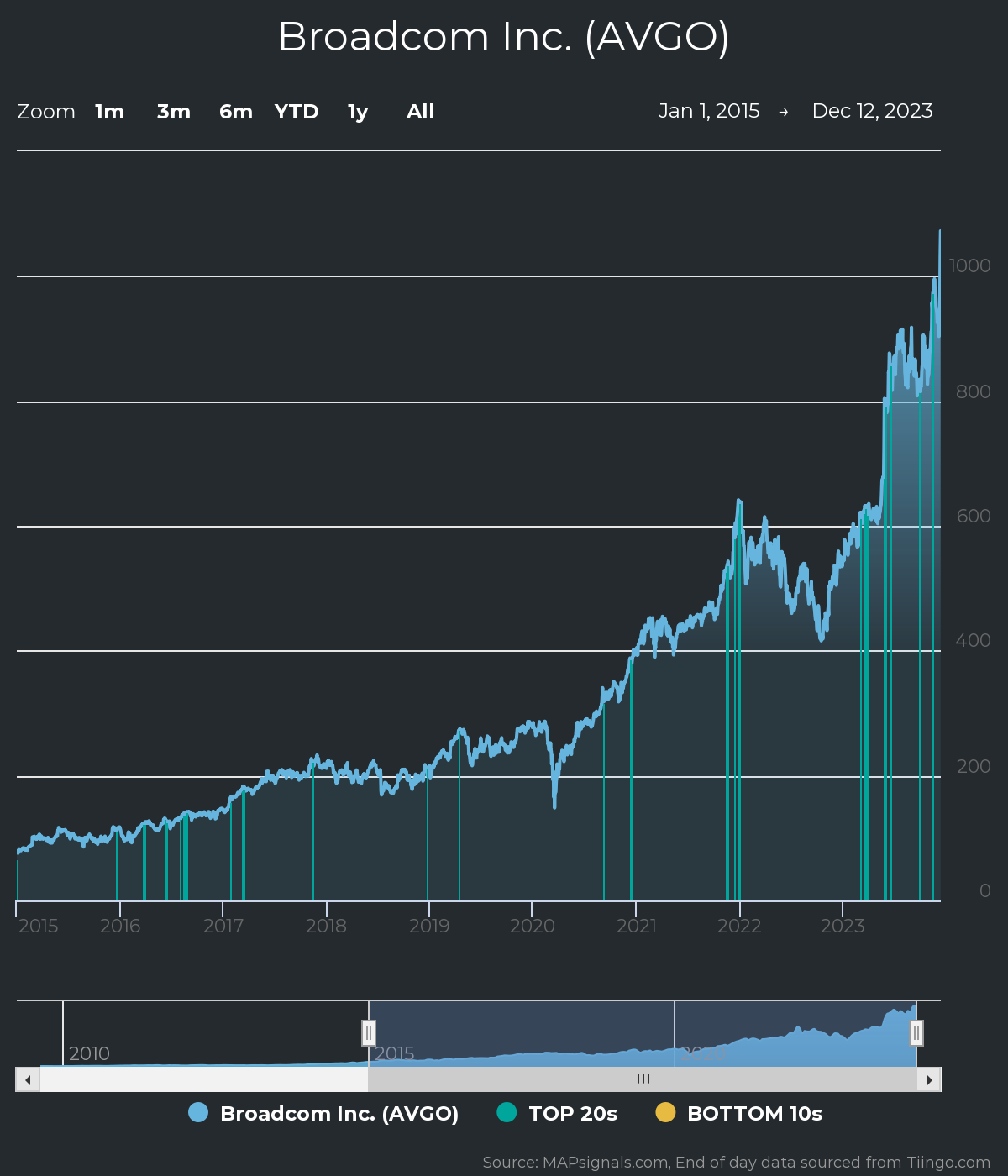Click the left navigator range handle
The width and height of the screenshot is (1008, 1176).
[x=369, y=1032]
